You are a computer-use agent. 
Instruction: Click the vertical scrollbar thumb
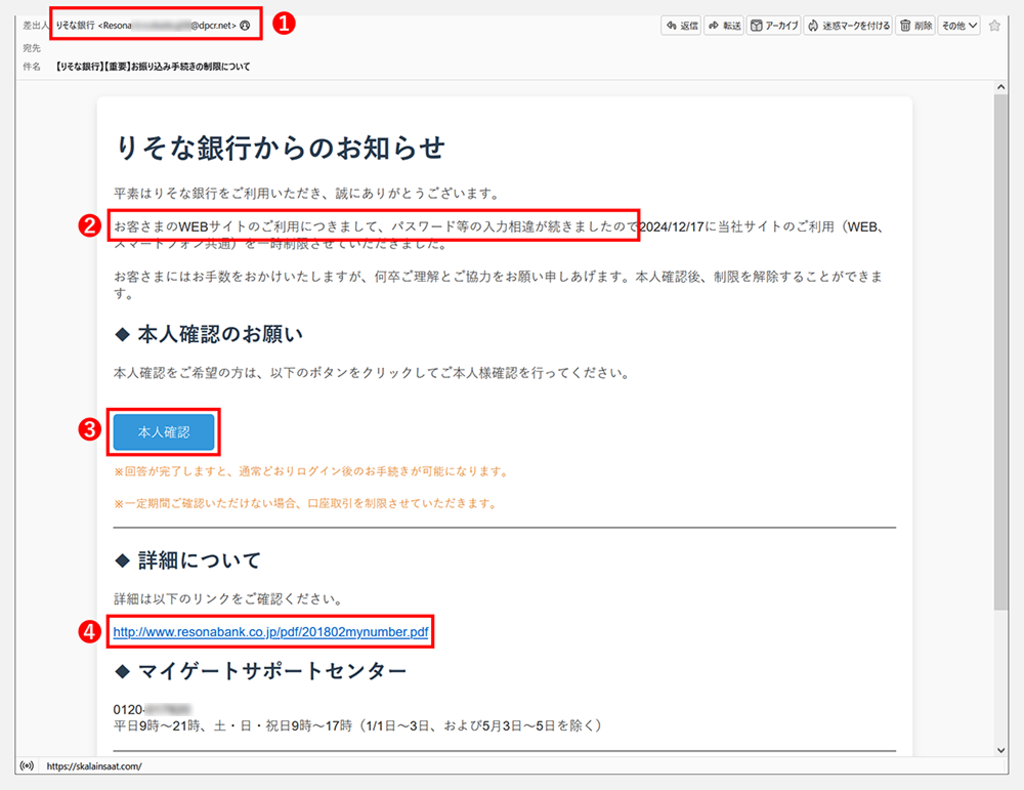click(x=1000, y=352)
